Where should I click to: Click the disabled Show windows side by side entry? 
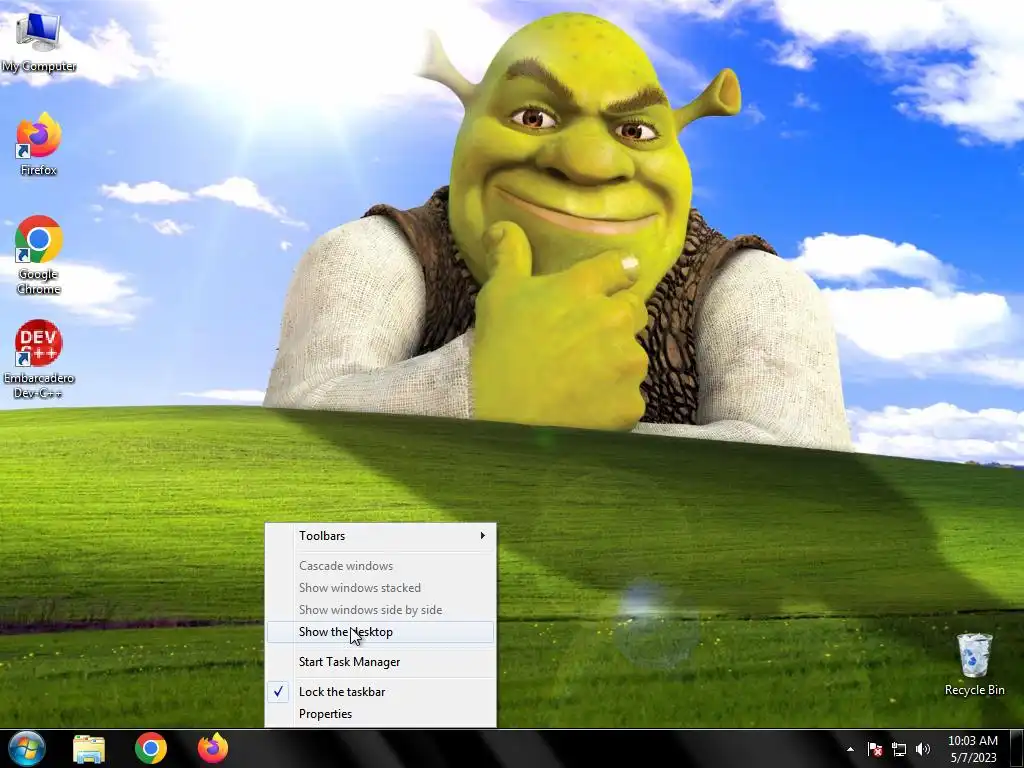pos(380,610)
